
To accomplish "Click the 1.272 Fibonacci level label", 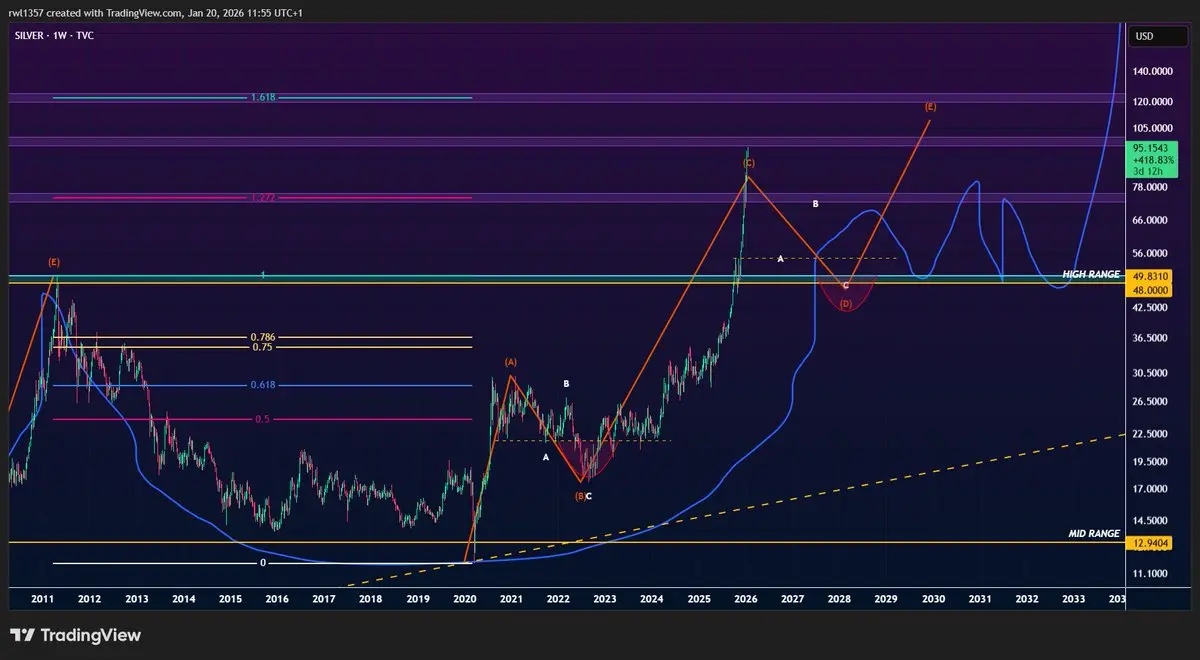I will tap(262, 197).
